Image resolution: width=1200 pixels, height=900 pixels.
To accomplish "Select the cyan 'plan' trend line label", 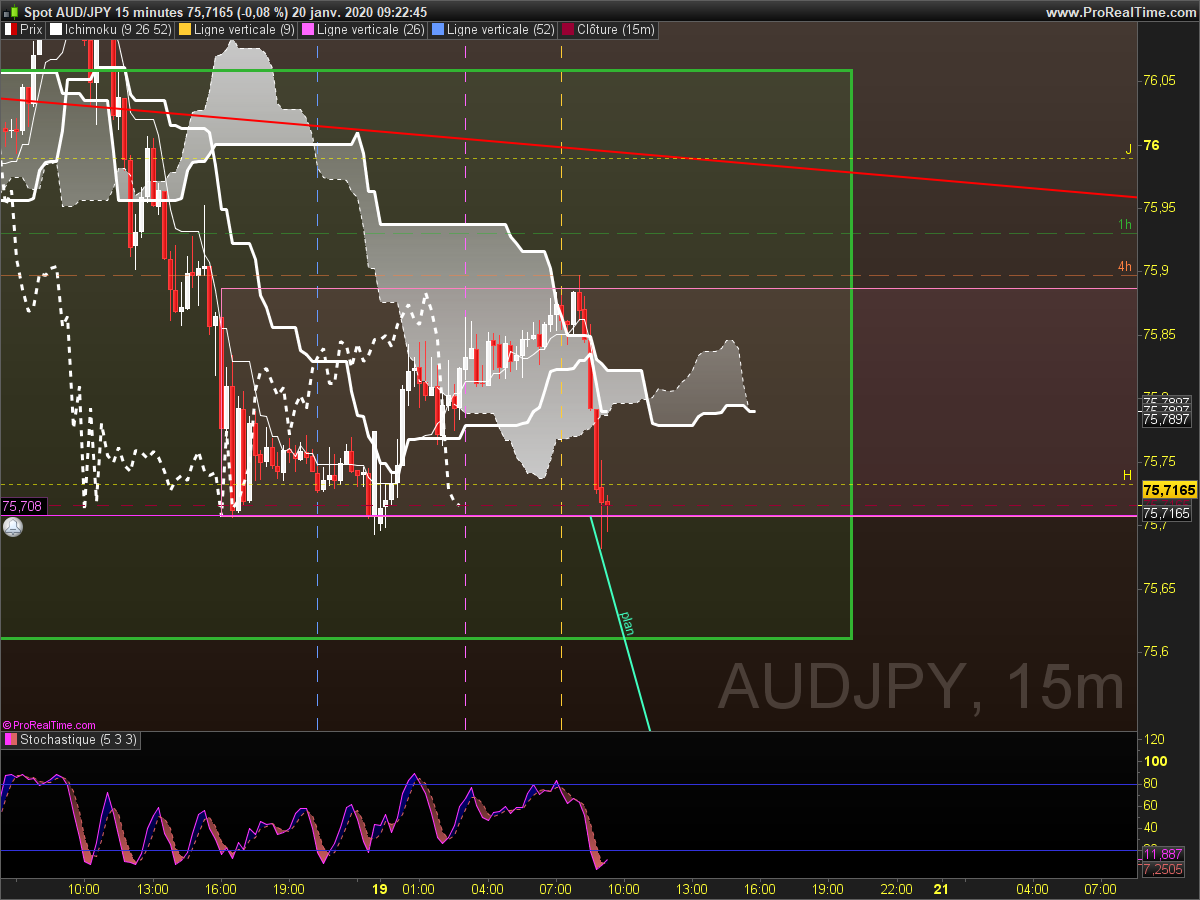I will point(626,623).
